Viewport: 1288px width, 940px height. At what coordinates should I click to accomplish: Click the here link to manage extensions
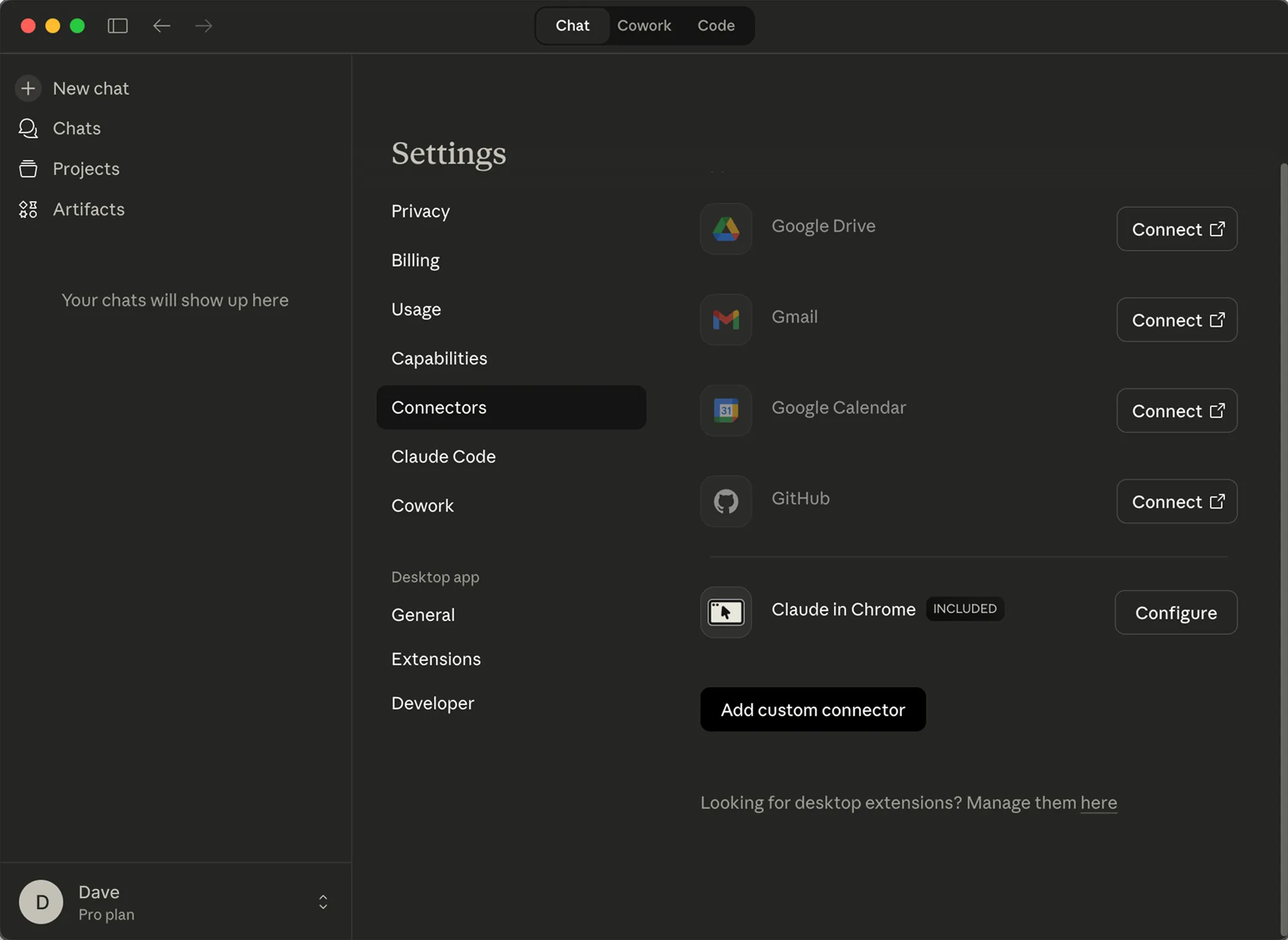tap(1098, 803)
